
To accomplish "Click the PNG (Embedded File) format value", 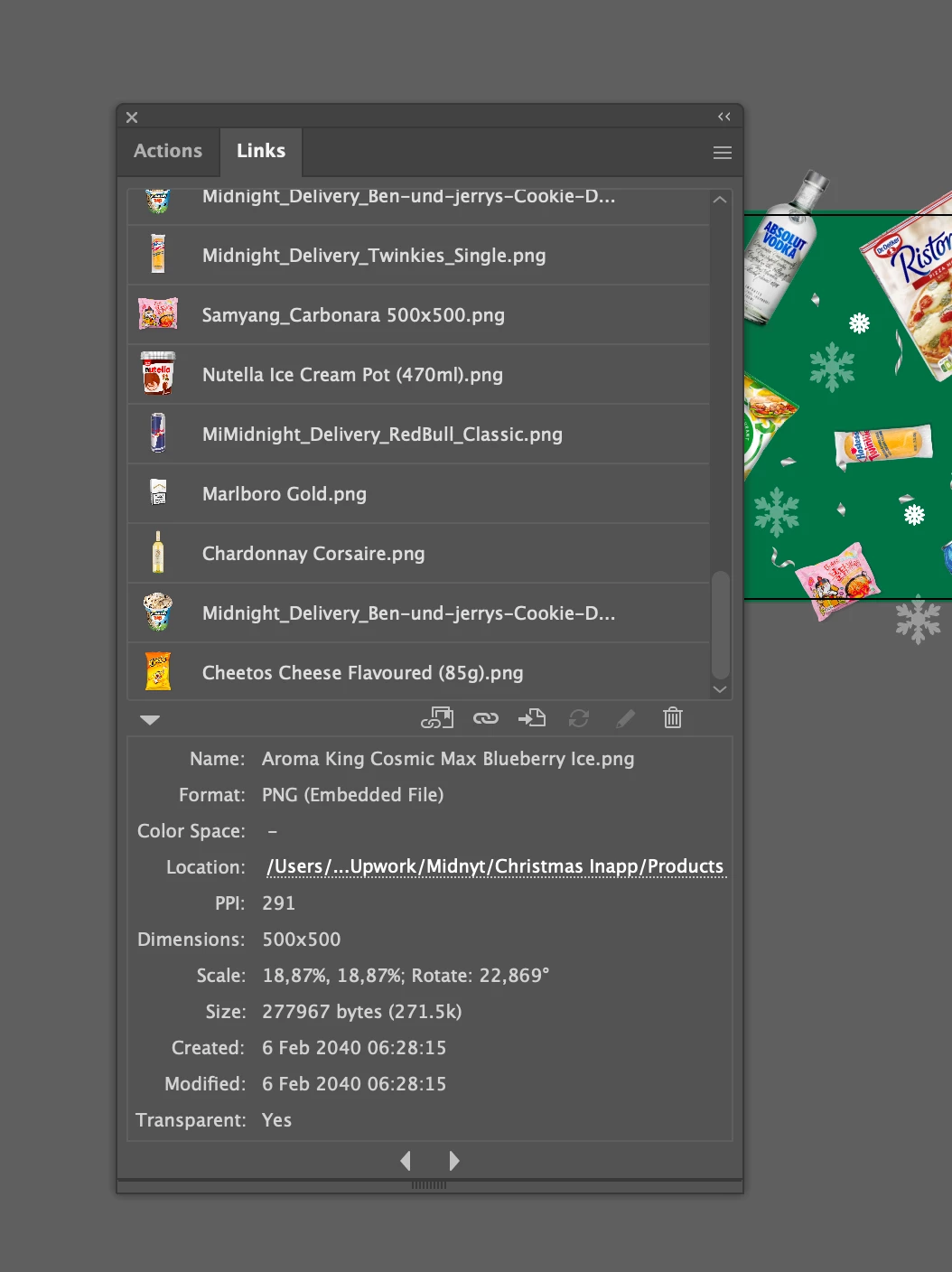I will (352, 795).
